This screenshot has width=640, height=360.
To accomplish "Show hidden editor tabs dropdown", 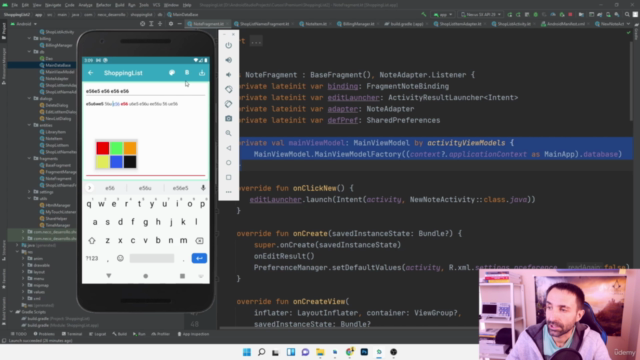I will 628,24.
